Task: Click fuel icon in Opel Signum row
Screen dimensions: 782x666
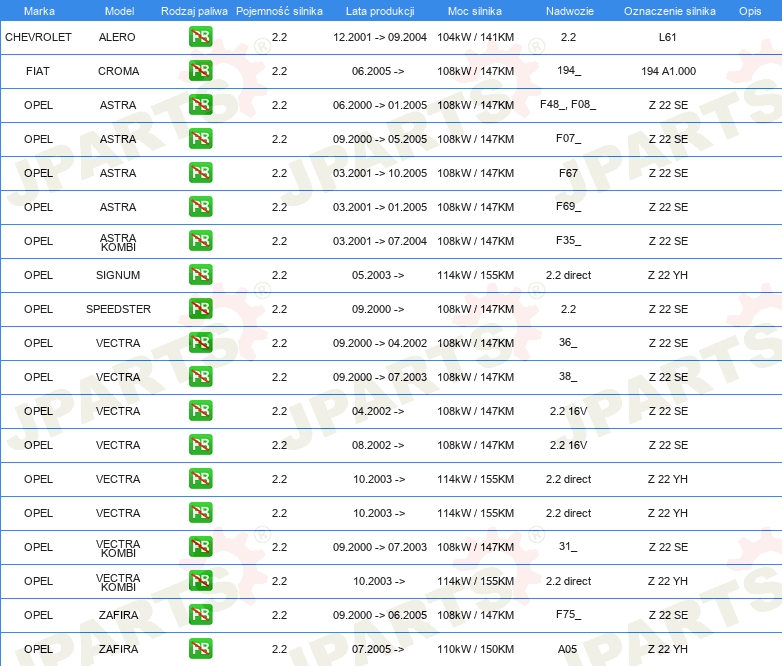Action: click(x=200, y=275)
